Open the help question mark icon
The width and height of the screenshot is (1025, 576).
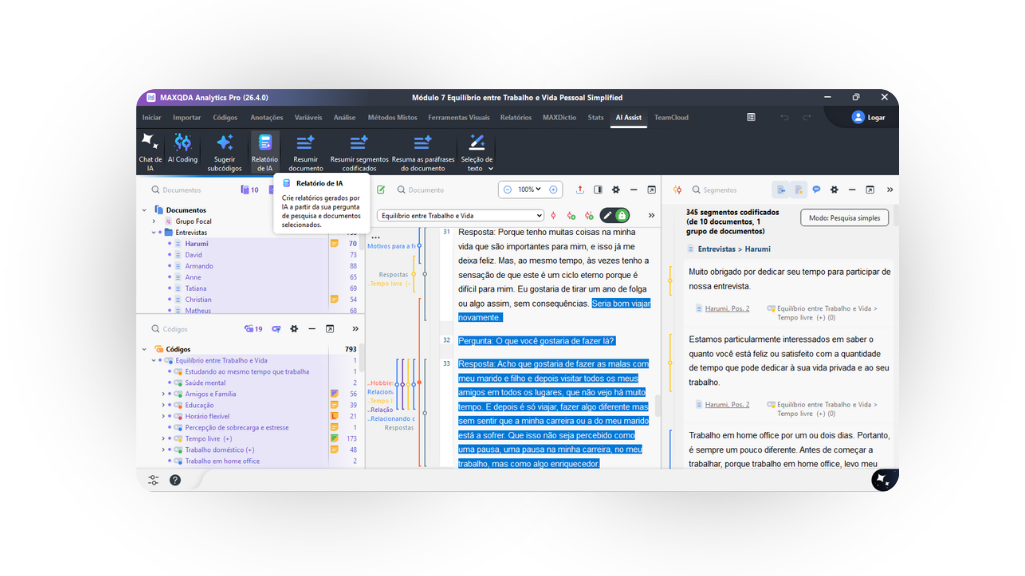(x=175, y=480)
